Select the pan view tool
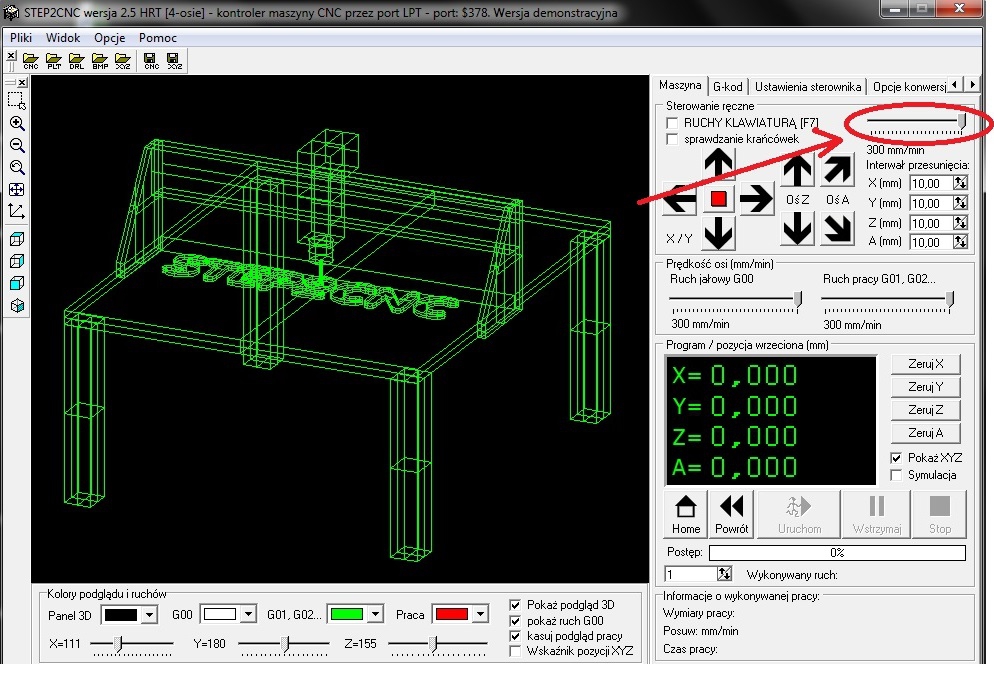The width and height of the screenshot is (994, 682). point(16,190)
